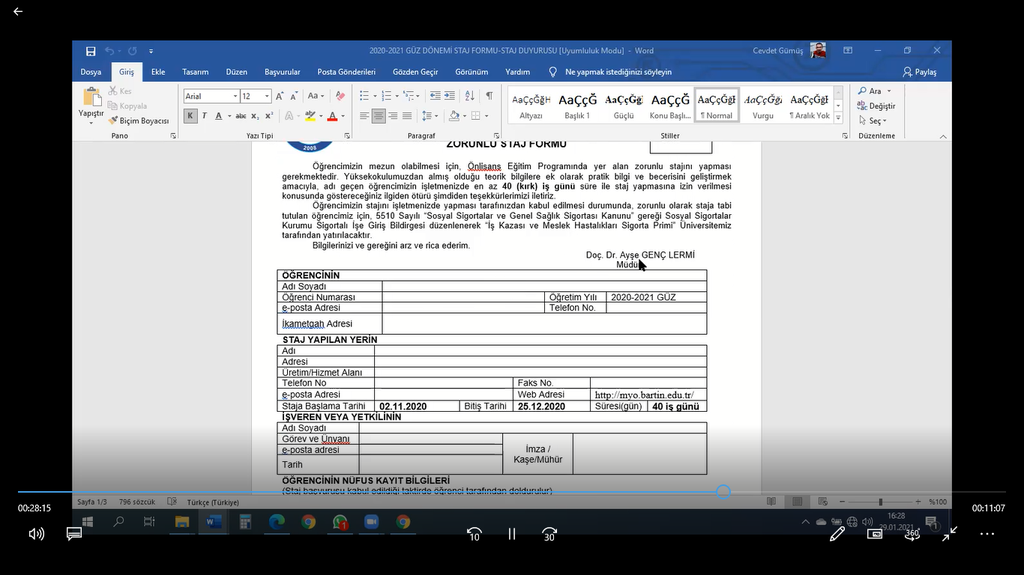This screenshot has height=575, width=1024.
Task: Click the Paylaş share button
Action: coord(920,72)
